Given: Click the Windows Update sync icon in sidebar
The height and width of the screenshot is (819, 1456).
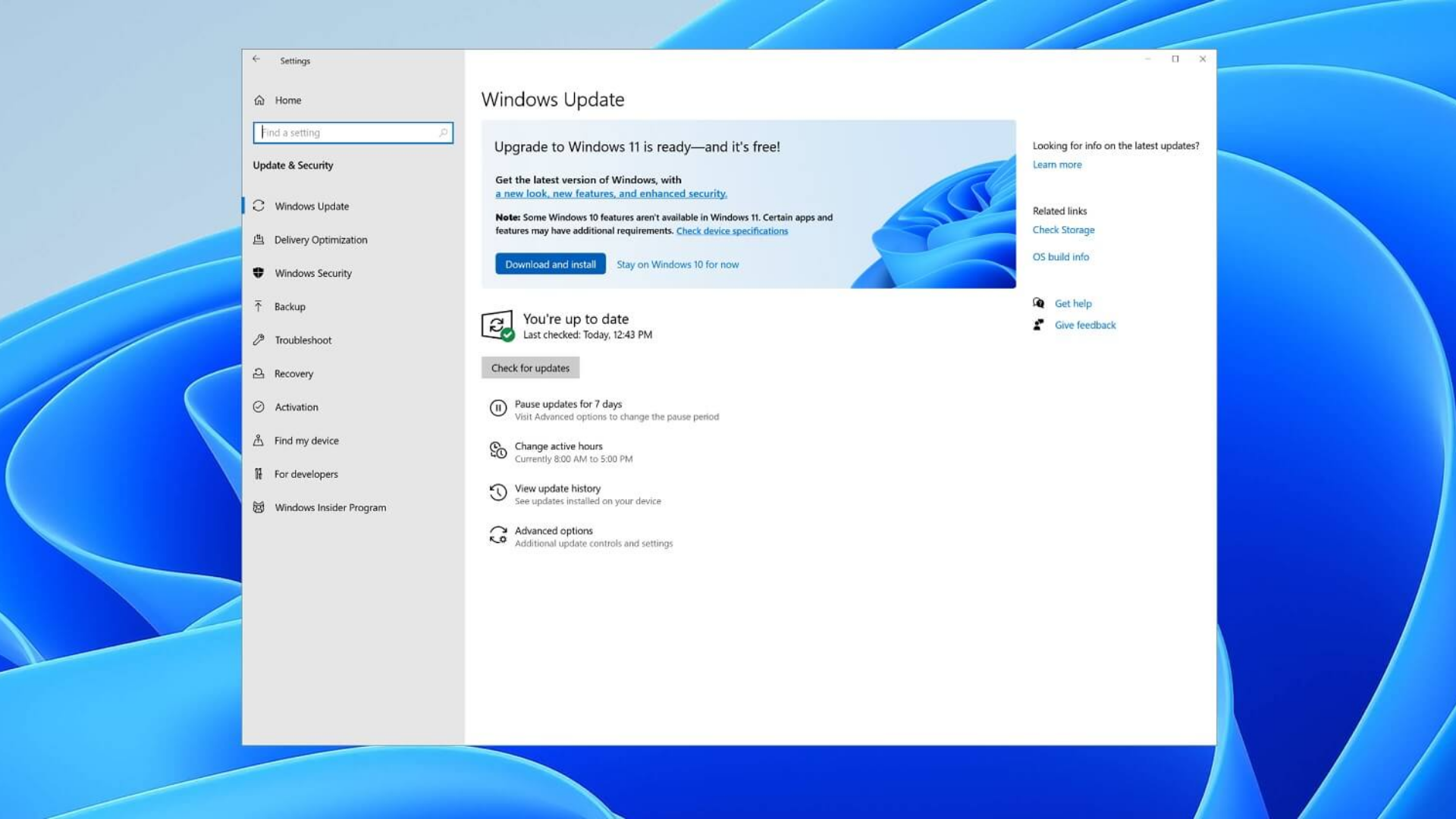Looking at the screenshot, I should coord(259,206).
